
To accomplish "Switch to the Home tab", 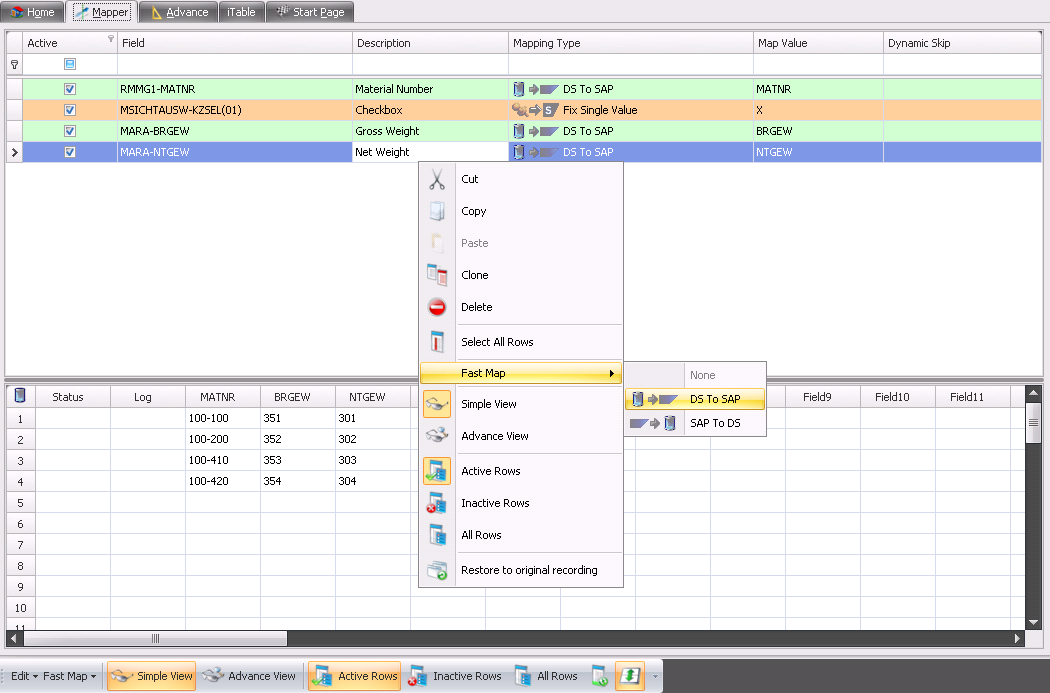I will (x=33, y=12).
